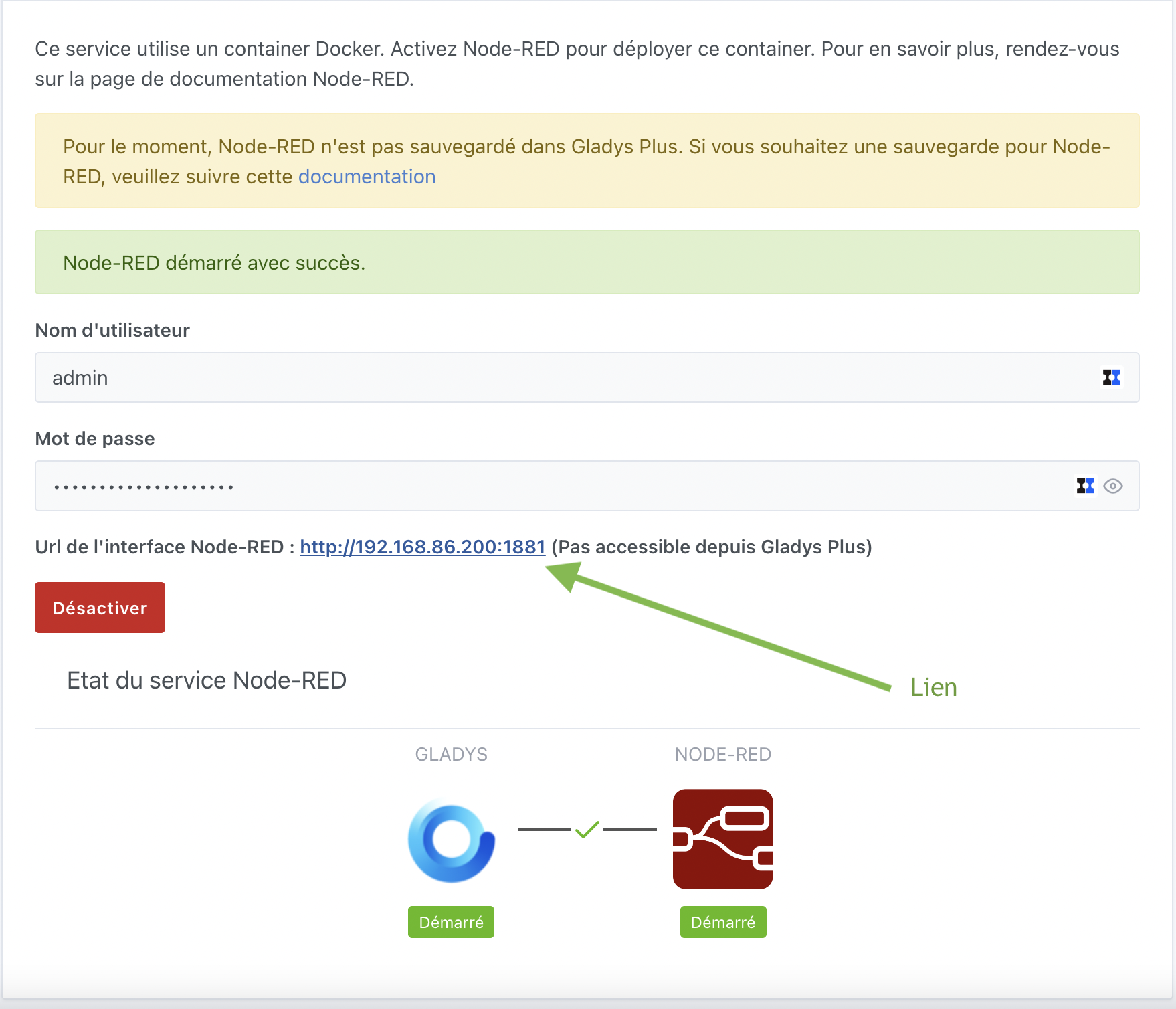Click the Etat du service Node-RED heading
The width and height of the screenshot is (1176, 1009).
click(x=207, y=680)
